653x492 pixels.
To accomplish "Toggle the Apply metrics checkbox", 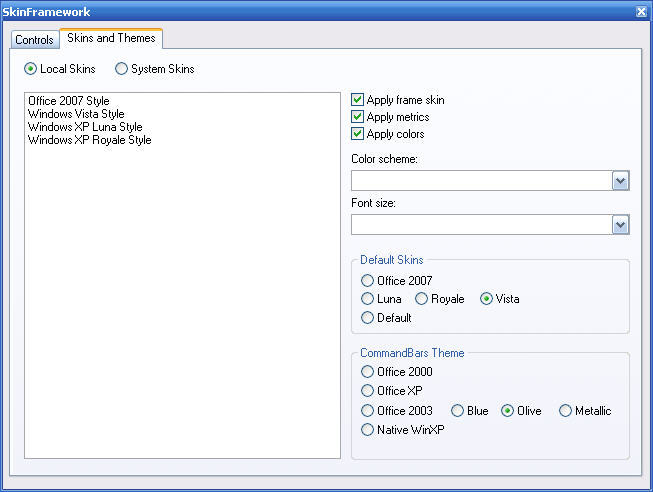I will 357,117.
